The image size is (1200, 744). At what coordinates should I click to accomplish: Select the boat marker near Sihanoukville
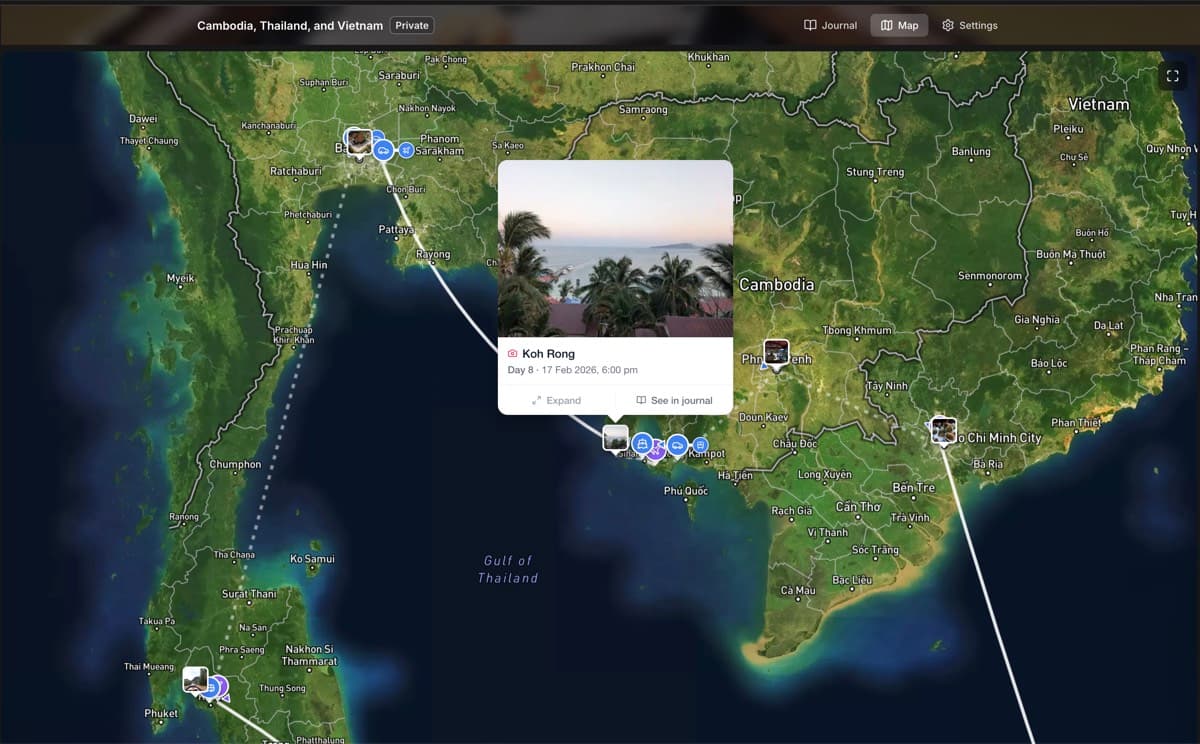click(x=642, y=443)
